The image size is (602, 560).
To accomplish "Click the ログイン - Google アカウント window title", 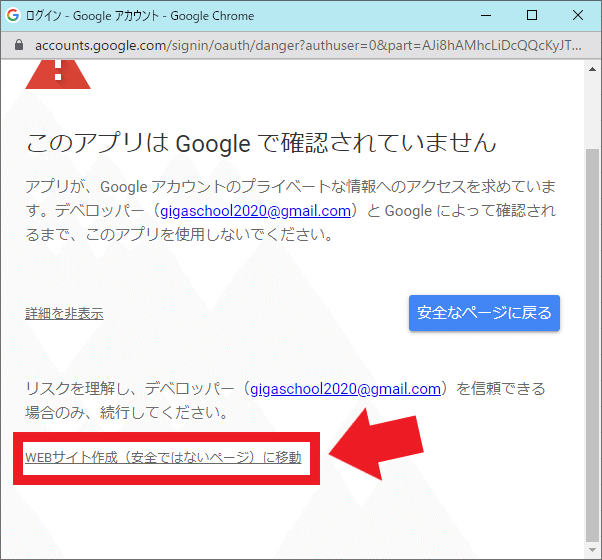I will 140,16.
